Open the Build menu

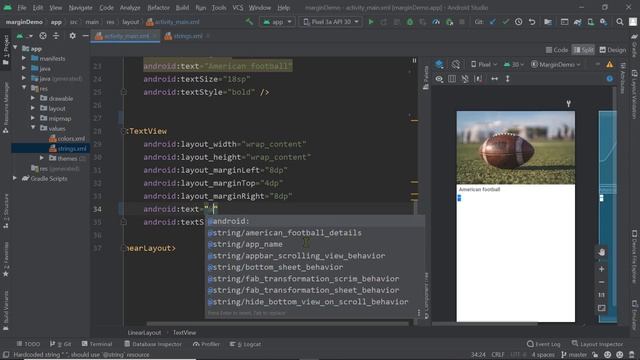point(182,7)
